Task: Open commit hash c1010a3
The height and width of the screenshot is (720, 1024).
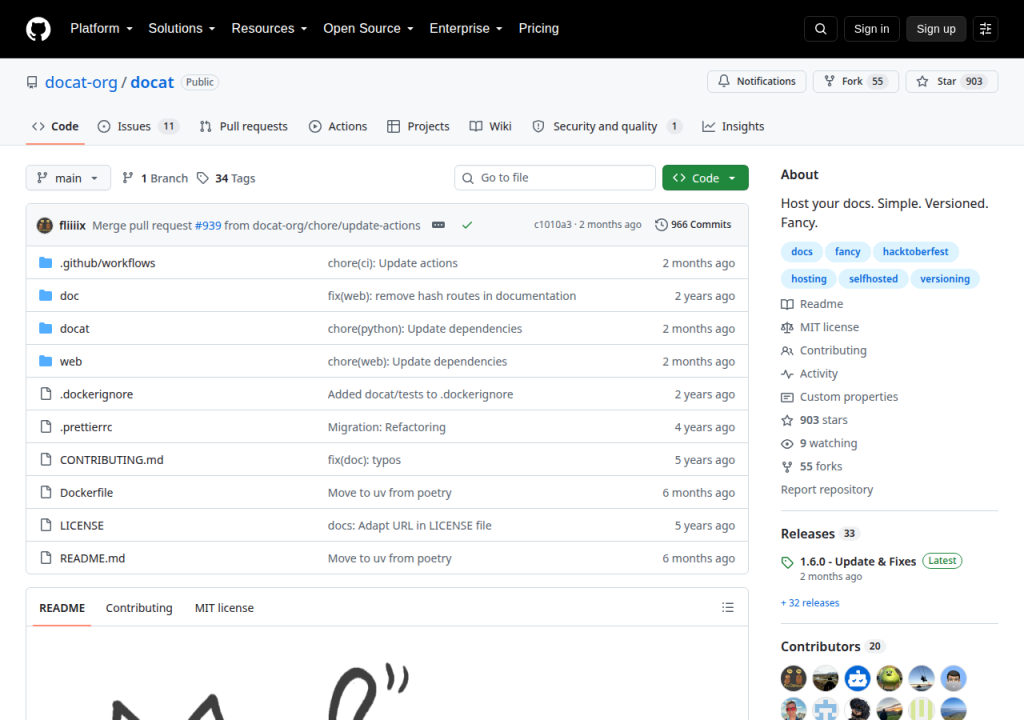Action: click(552, 225)
